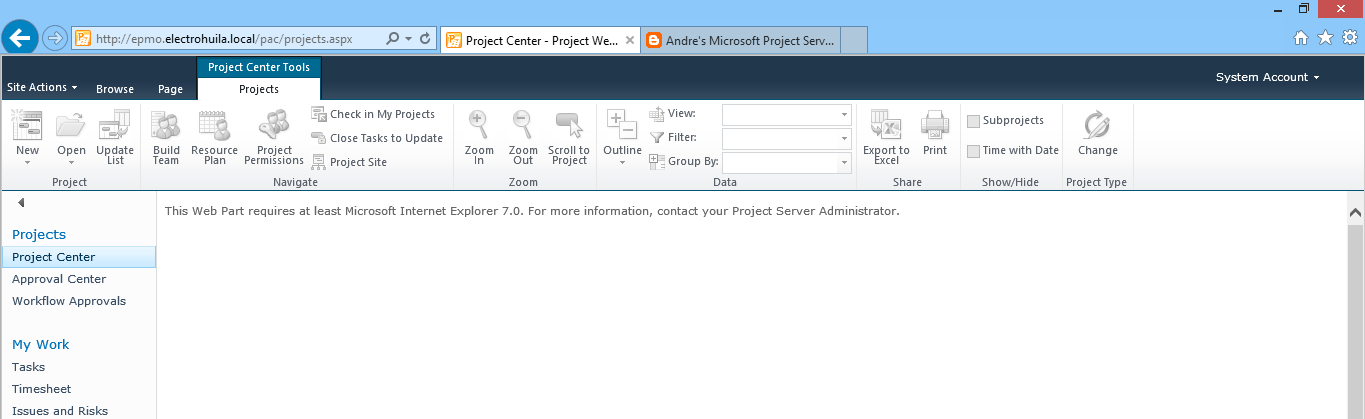Screen dimensions: 1365x419
Task: Zoom In on the project timeline
Action: click(x=479, y=127)
